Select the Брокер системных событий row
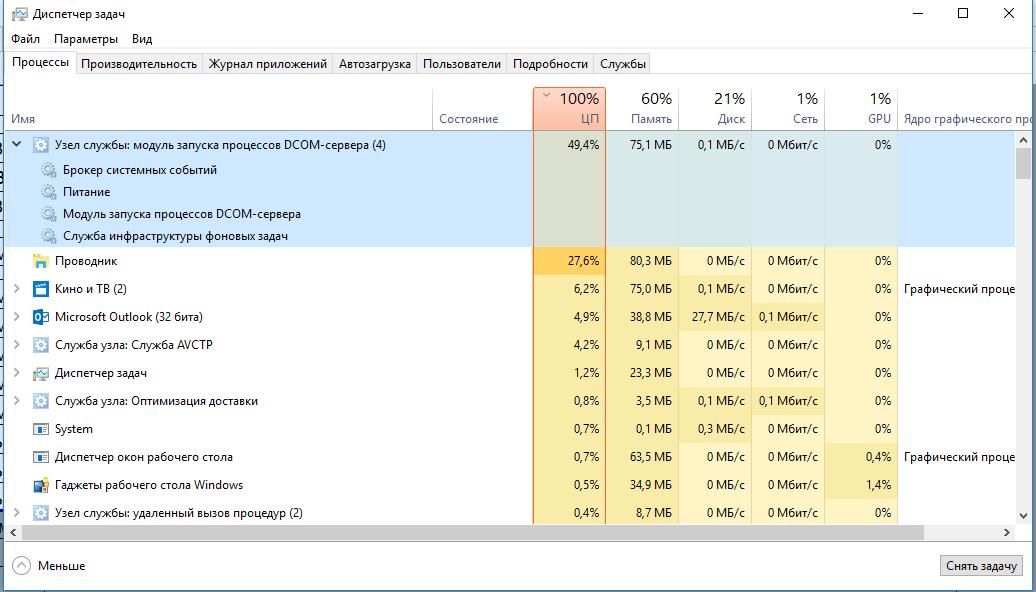This screenshot has height=592, width=1036. [140, 170]
